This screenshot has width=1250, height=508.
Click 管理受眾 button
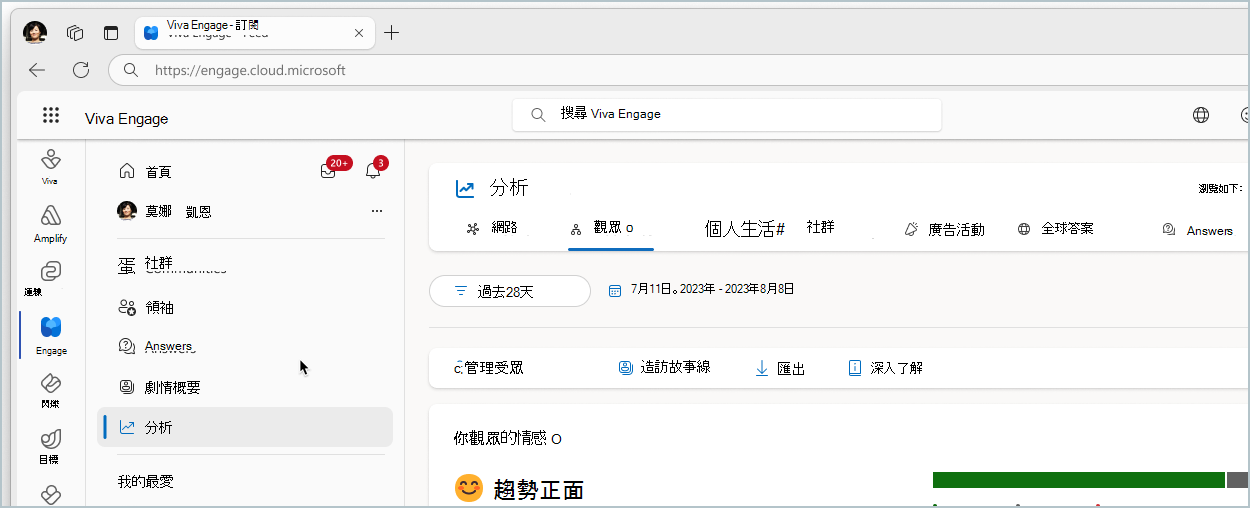tap(489, 368)
